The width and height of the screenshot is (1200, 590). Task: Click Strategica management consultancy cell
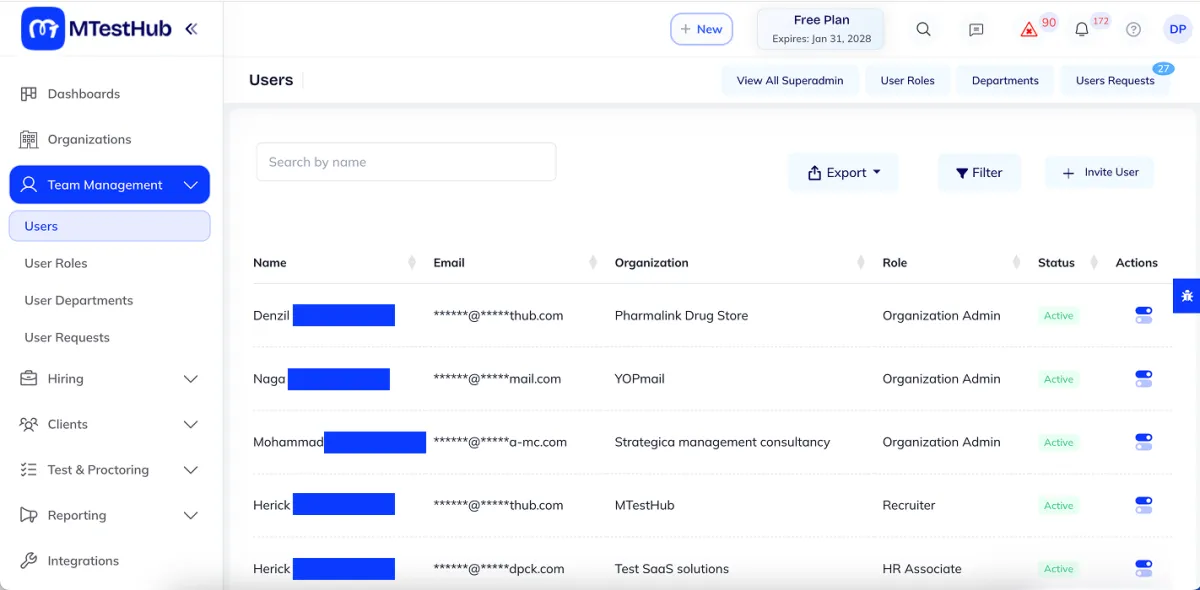(x=722, y=442)
